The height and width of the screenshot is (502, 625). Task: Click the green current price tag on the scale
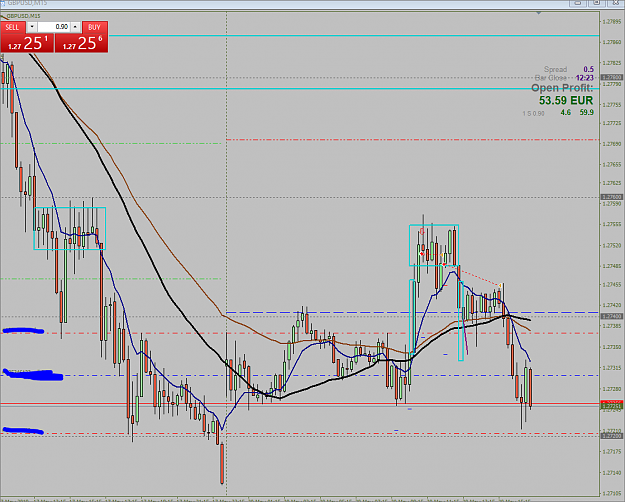[x=611, y=407]
